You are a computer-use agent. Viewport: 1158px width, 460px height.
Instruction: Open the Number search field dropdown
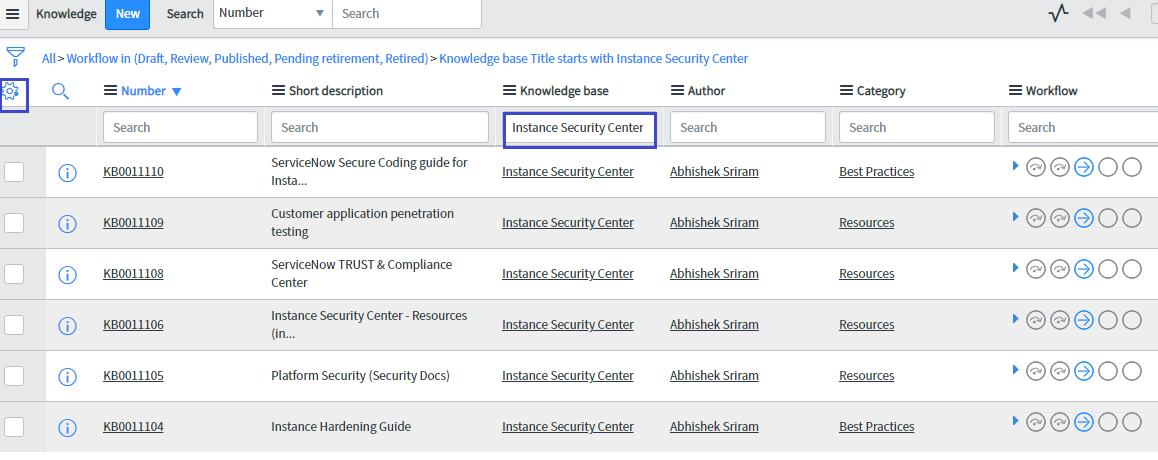click(x=273, y=13)
